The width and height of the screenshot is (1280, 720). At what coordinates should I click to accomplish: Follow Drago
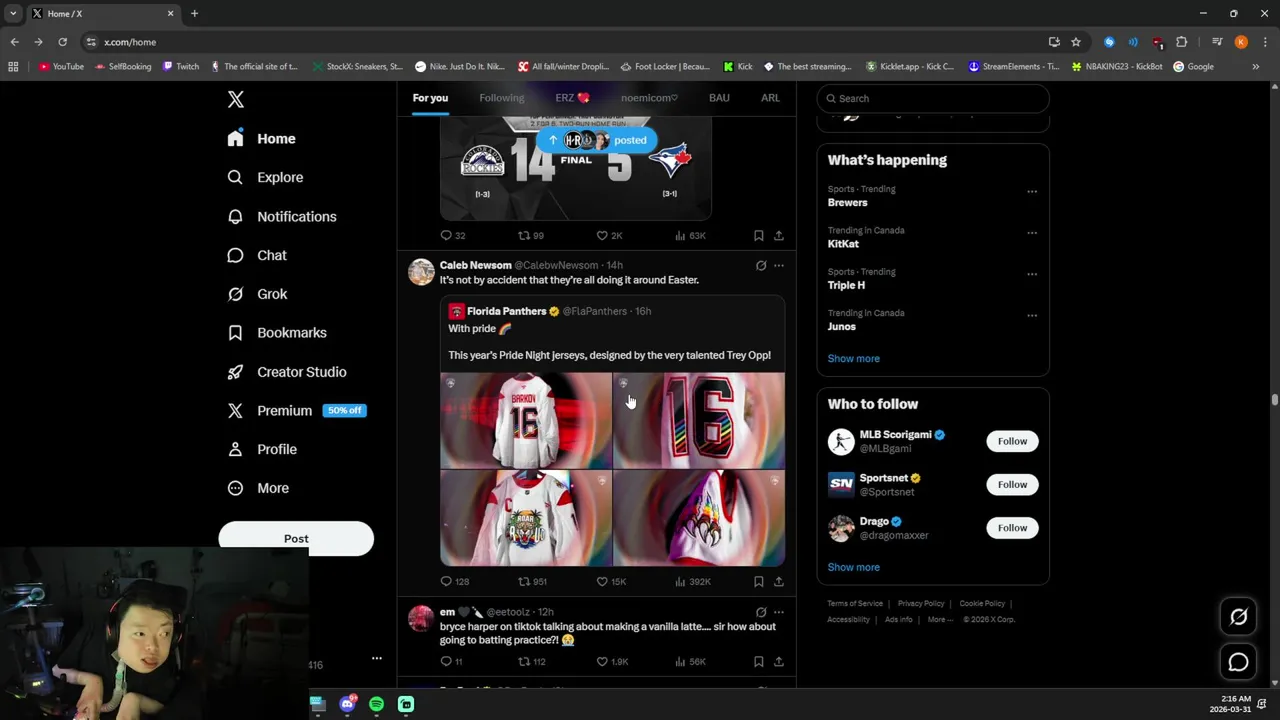click(1012, 527)
